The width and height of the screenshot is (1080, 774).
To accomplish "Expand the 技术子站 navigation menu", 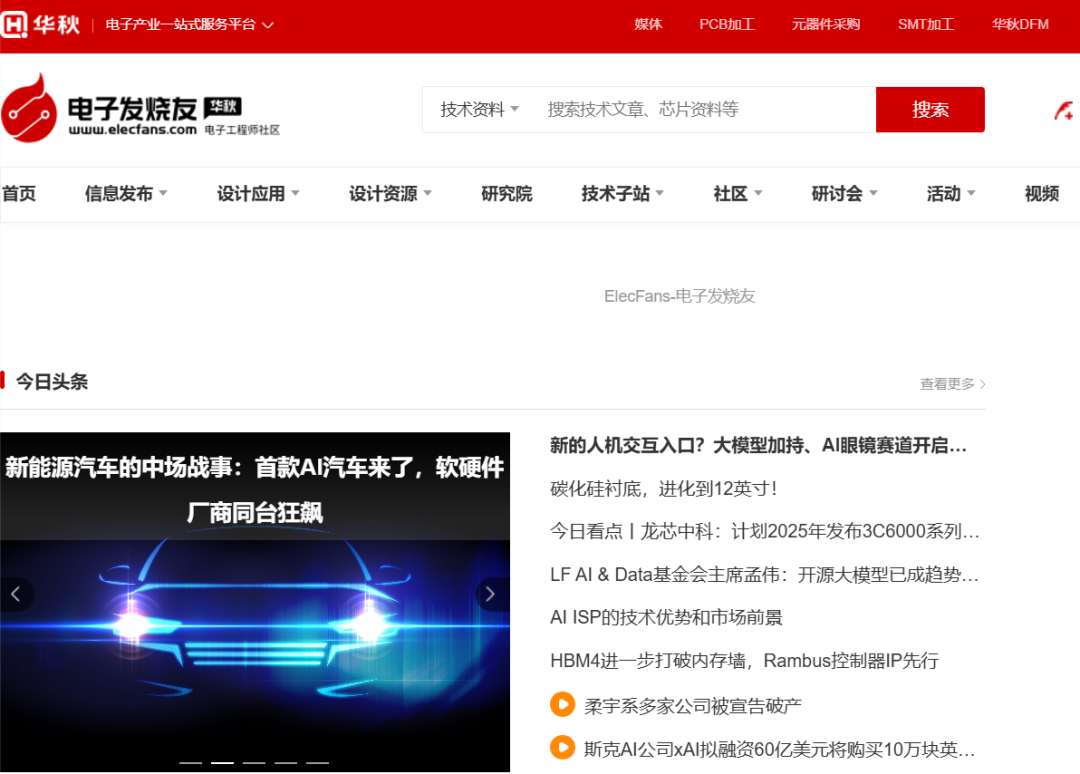I will [623, 194].
